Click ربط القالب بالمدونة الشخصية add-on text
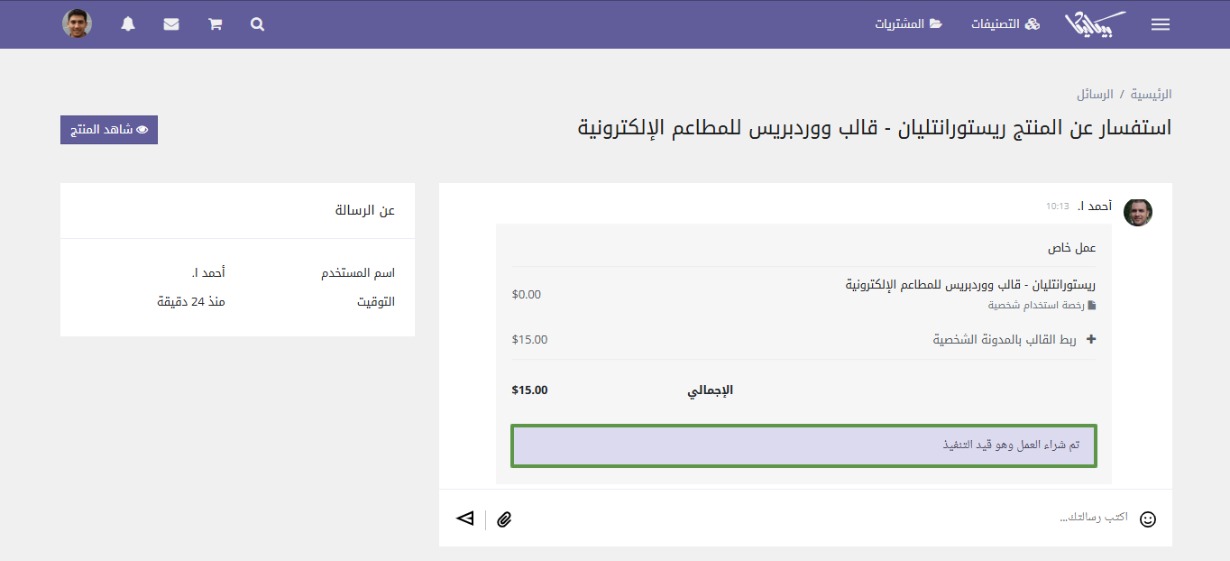The image size is (1230, 561). pos(1005,340)
